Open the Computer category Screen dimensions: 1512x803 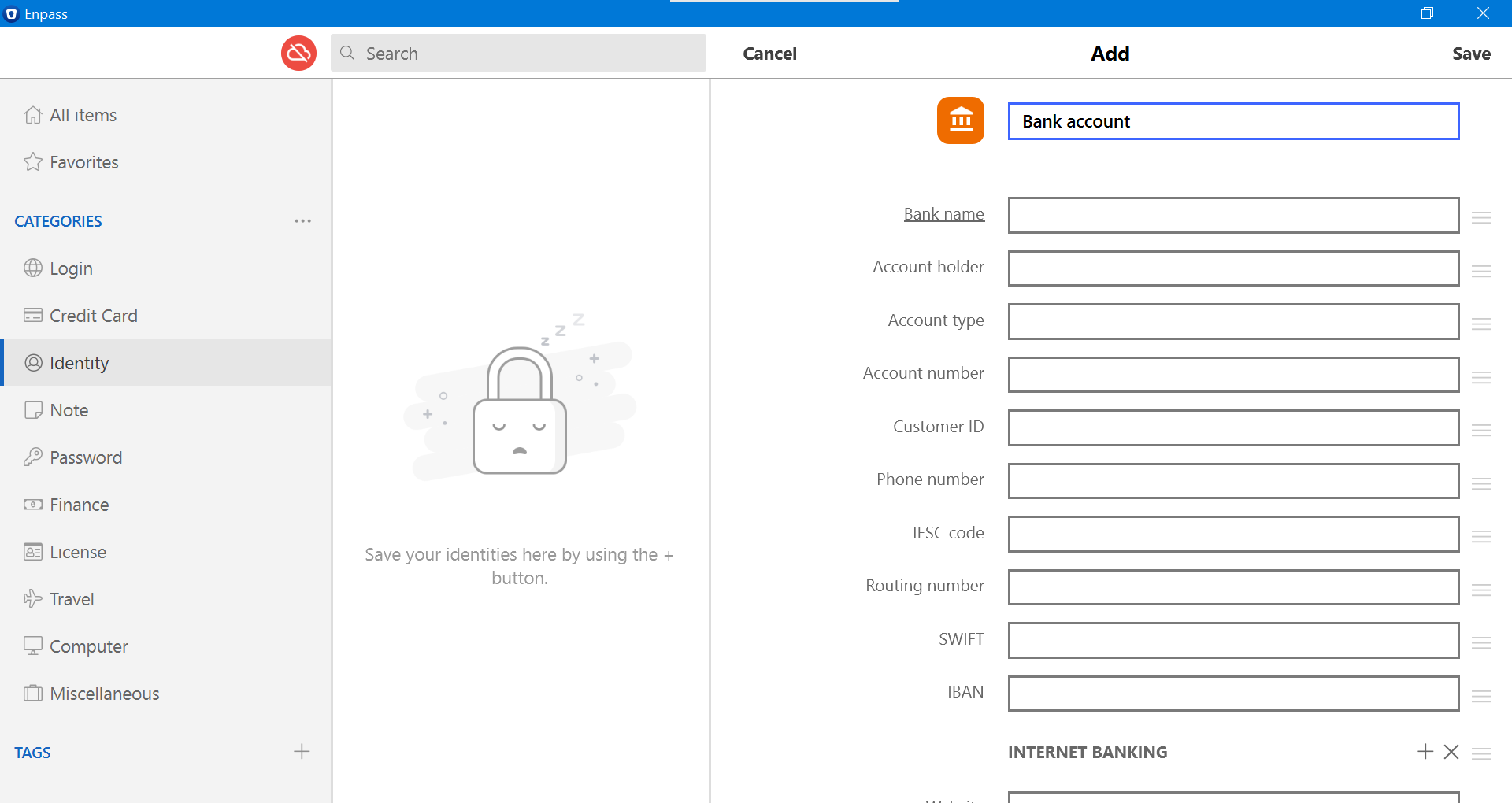[88, 646]
